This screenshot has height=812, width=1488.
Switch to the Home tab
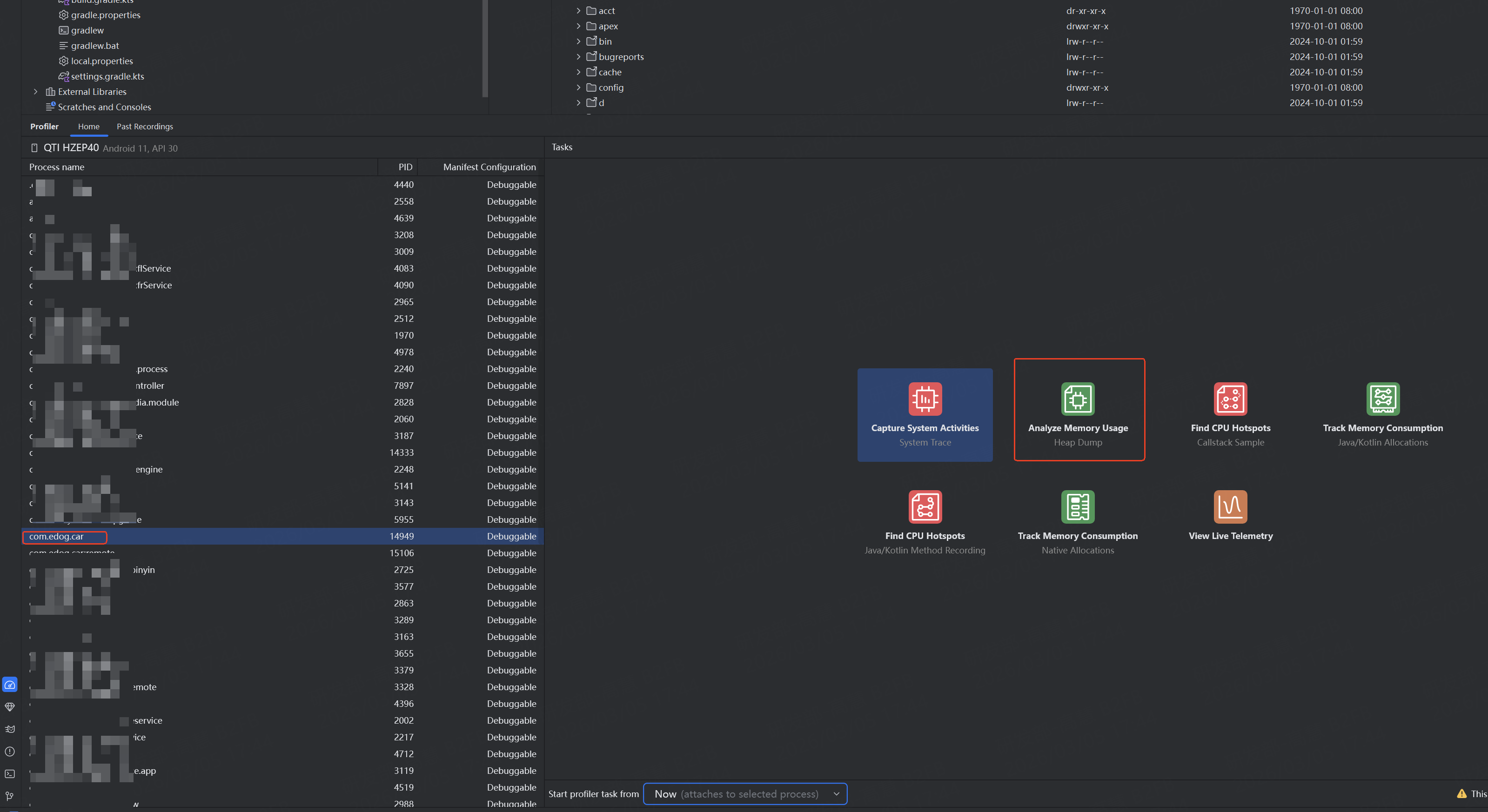coord(88,126)
